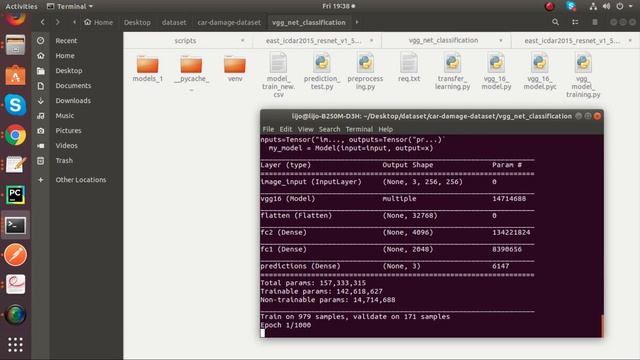Show applications grid in the dock

click(x=15, y=345)
